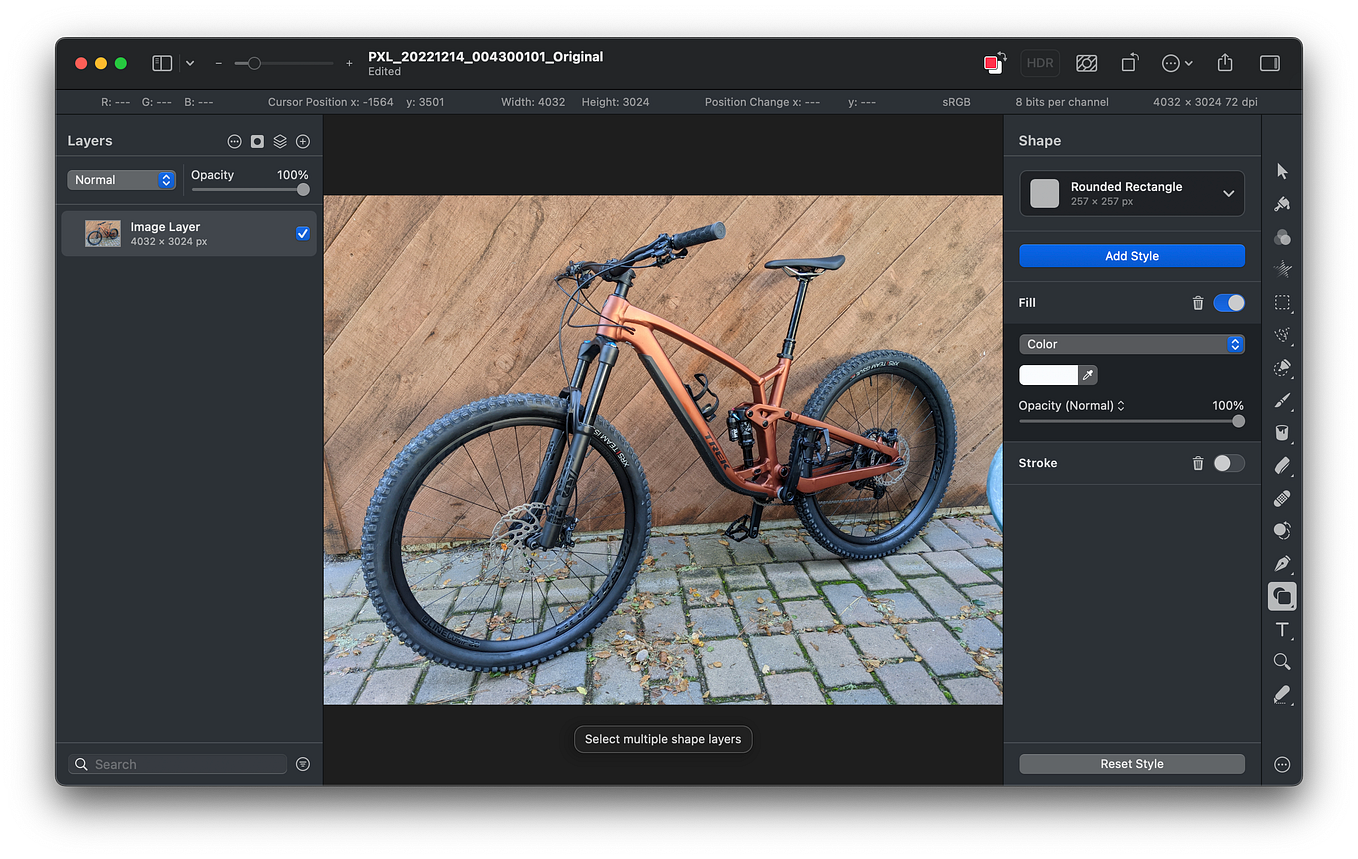Open the Color fill type dropdown

(1132, 343)
